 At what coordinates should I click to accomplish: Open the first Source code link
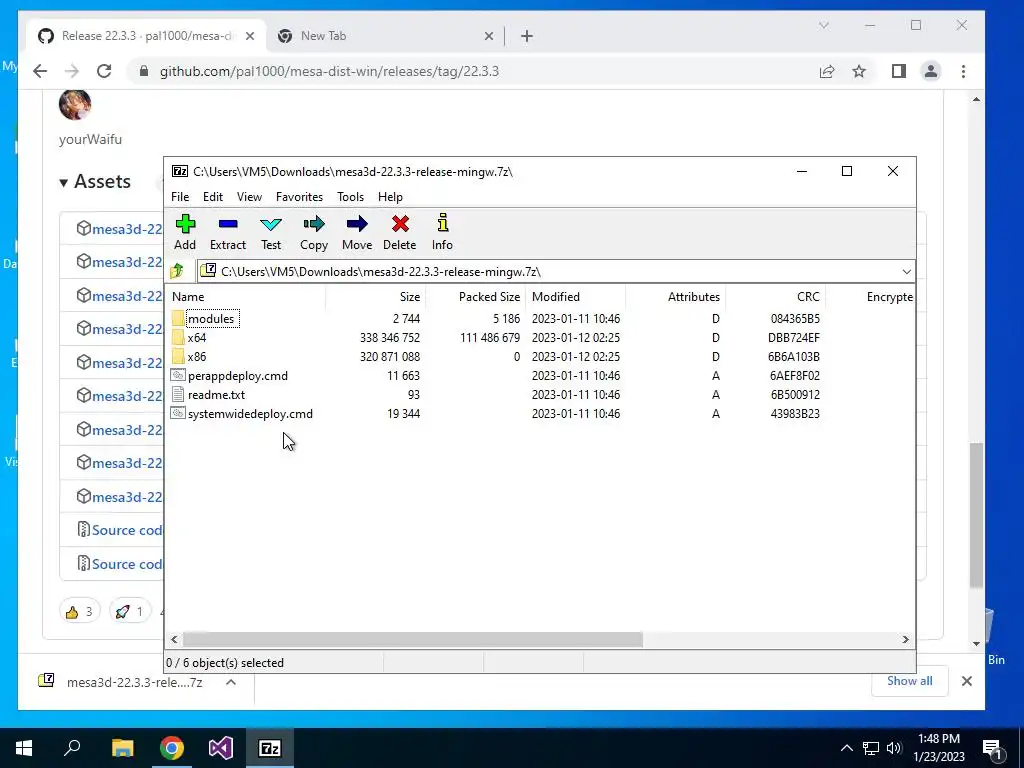[127, 530]
